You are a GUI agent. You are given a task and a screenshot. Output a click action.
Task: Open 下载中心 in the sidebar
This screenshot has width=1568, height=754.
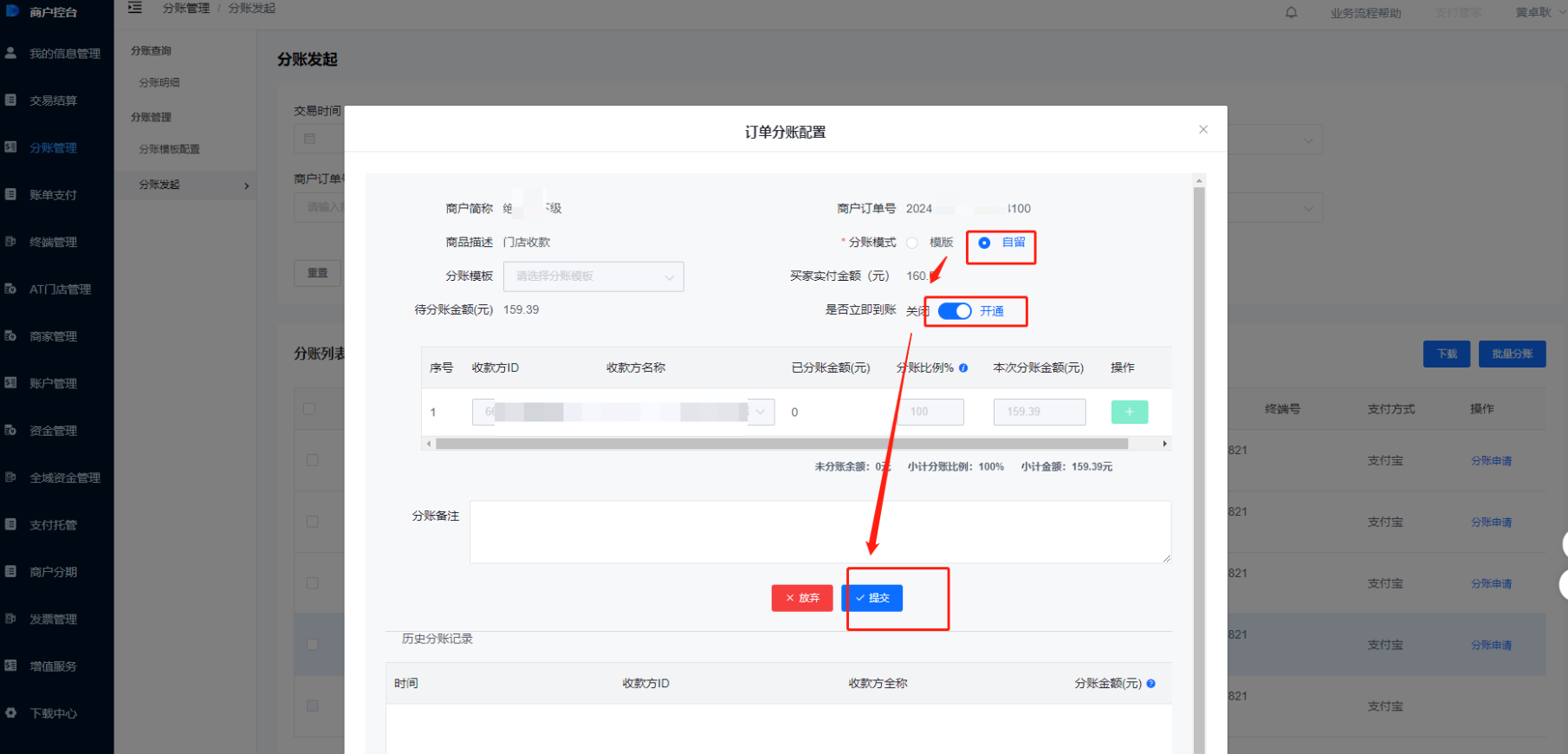tap(53, 713)
